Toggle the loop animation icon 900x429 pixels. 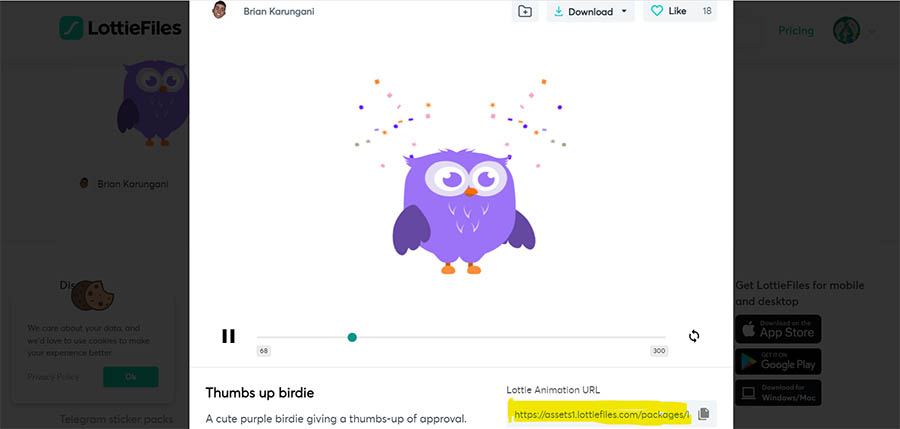point(694,336)
